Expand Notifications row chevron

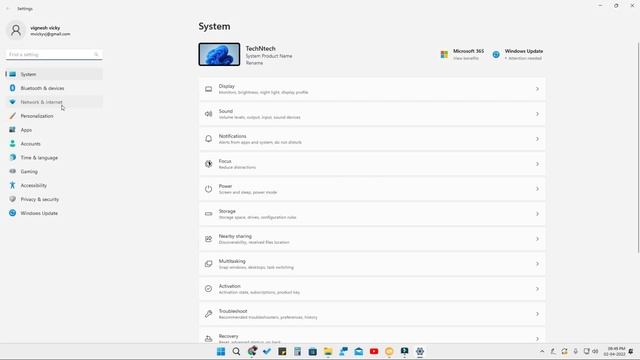[537, 139]
